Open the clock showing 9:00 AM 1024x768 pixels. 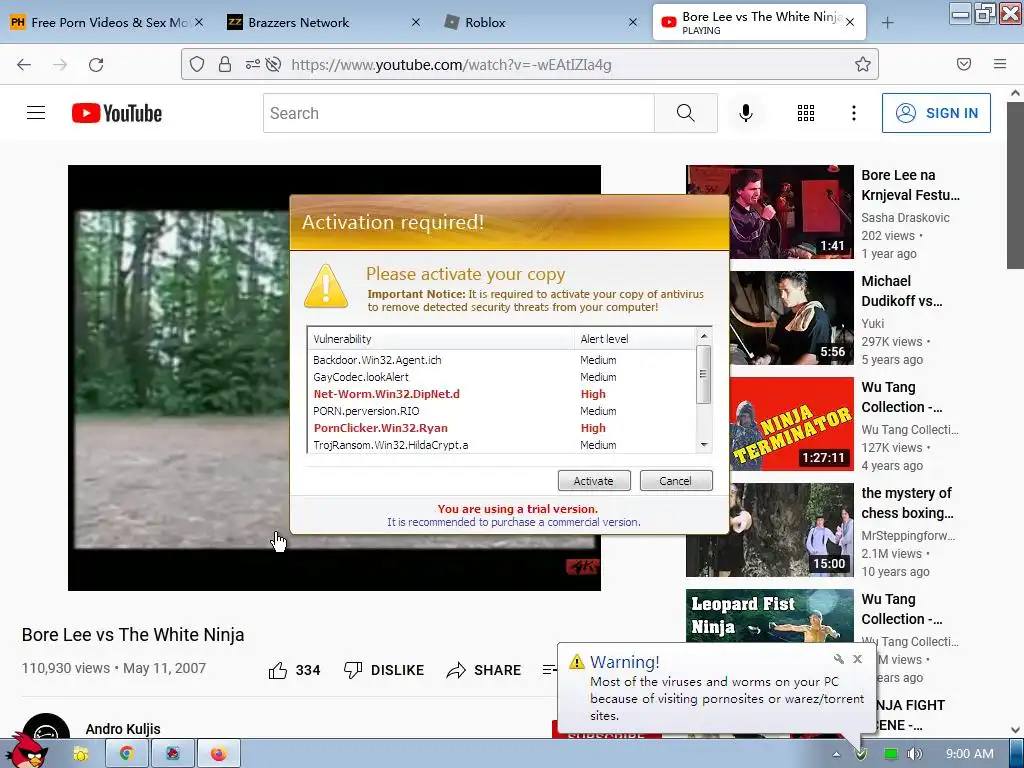pos(969,754)
